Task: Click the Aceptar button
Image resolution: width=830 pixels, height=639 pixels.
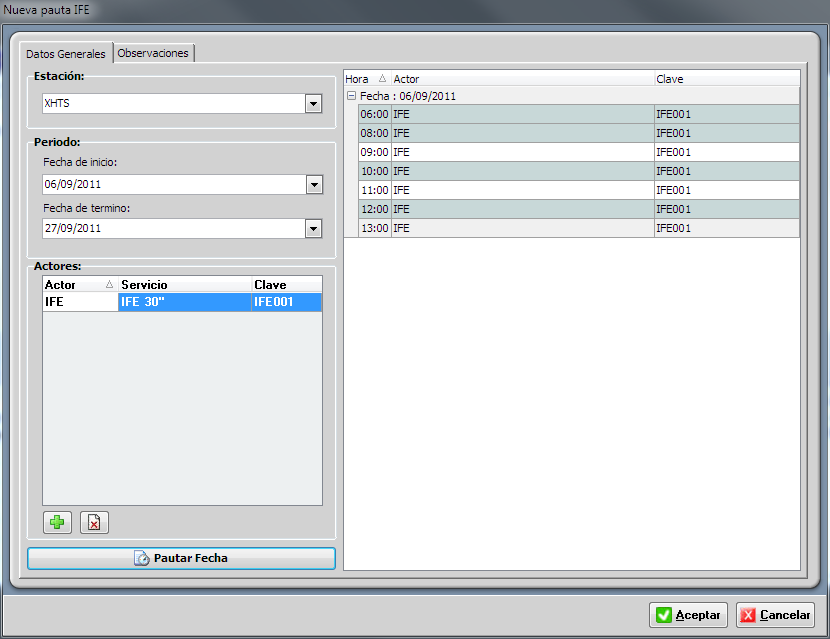Action: coord(689,615)
